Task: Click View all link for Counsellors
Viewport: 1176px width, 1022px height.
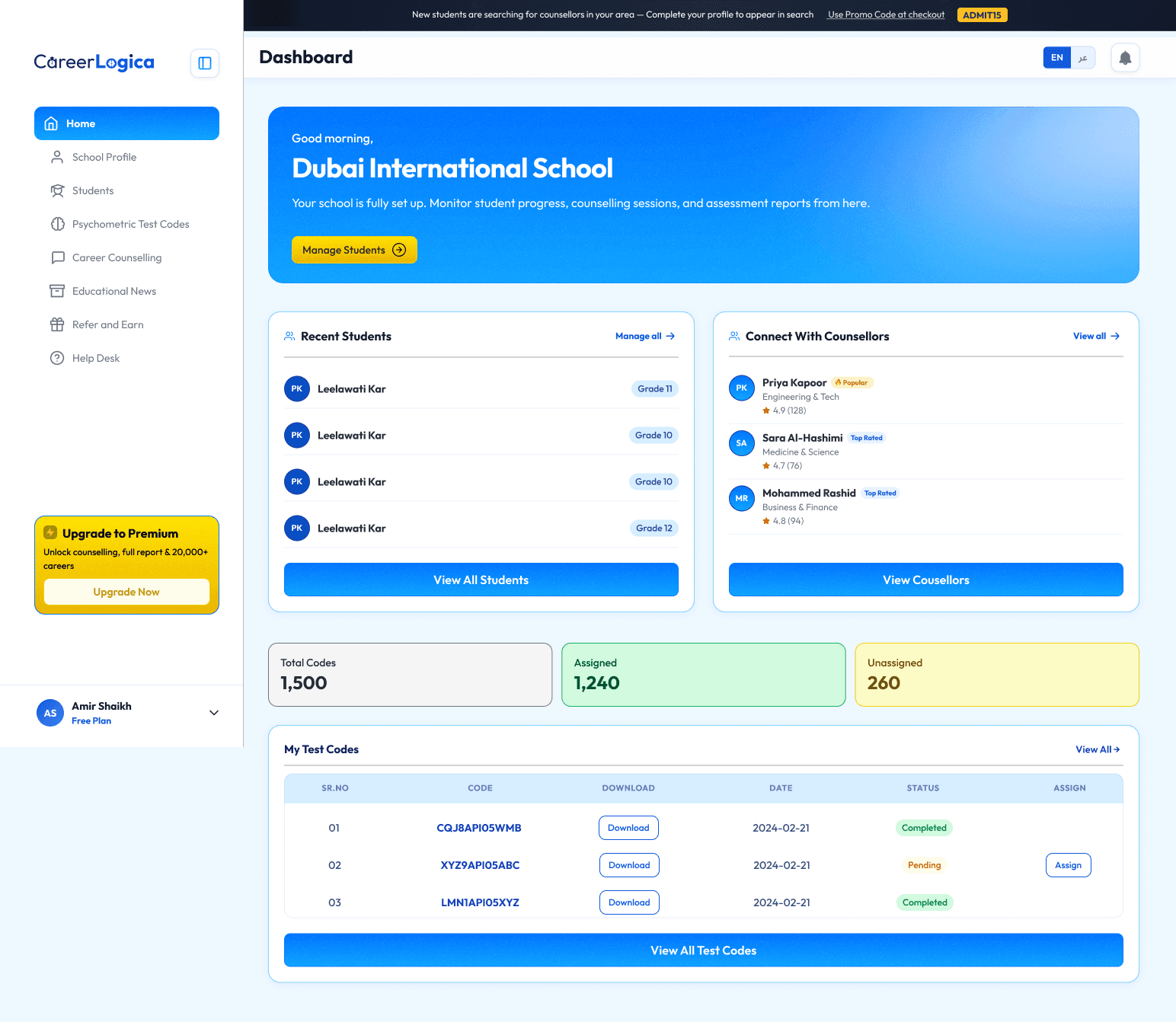Action: pyautogui.click(x=1097, y=336)
